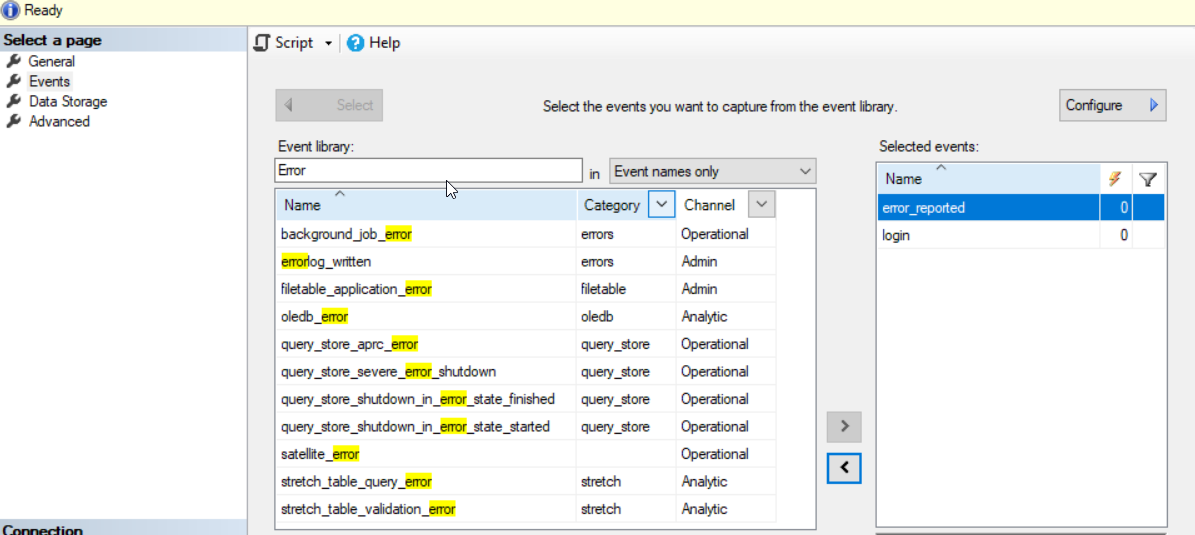Click the add event right arrow button
This screenshot has height=535, width=1195.
pyautogui.click(x=844, y=427)
